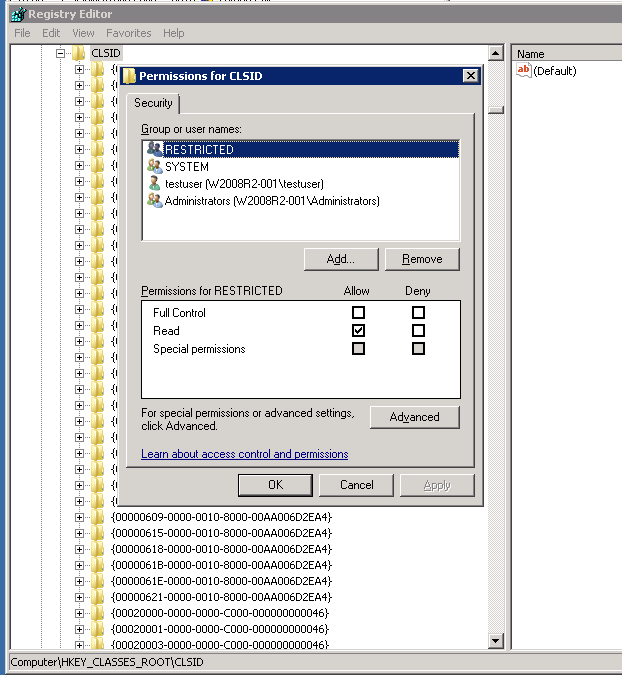Collapse the CLSID tree node
Image resolution: width=622 pixels, height=675 pixels.
pyautogui.click(x=61, y=53)
